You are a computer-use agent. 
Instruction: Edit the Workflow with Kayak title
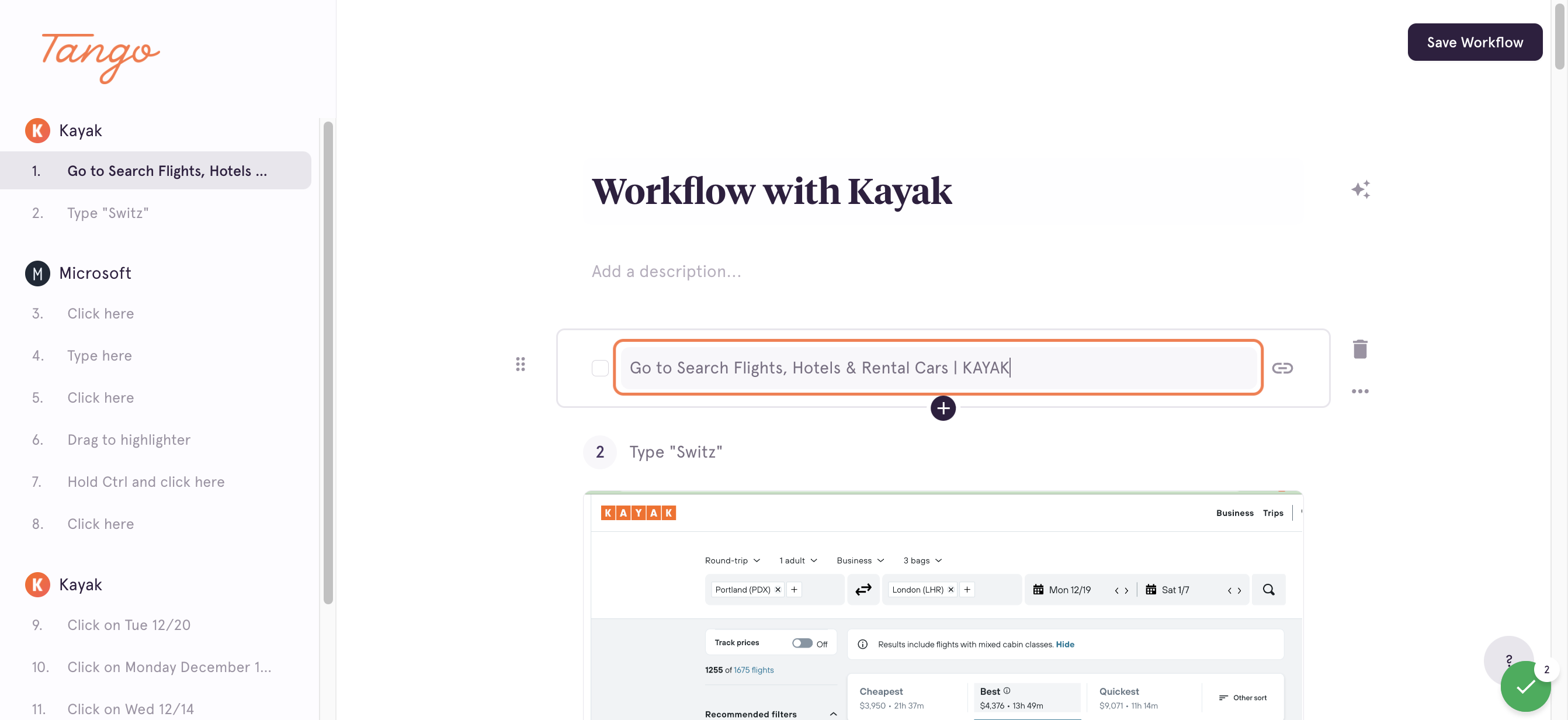tap(771, 191)
